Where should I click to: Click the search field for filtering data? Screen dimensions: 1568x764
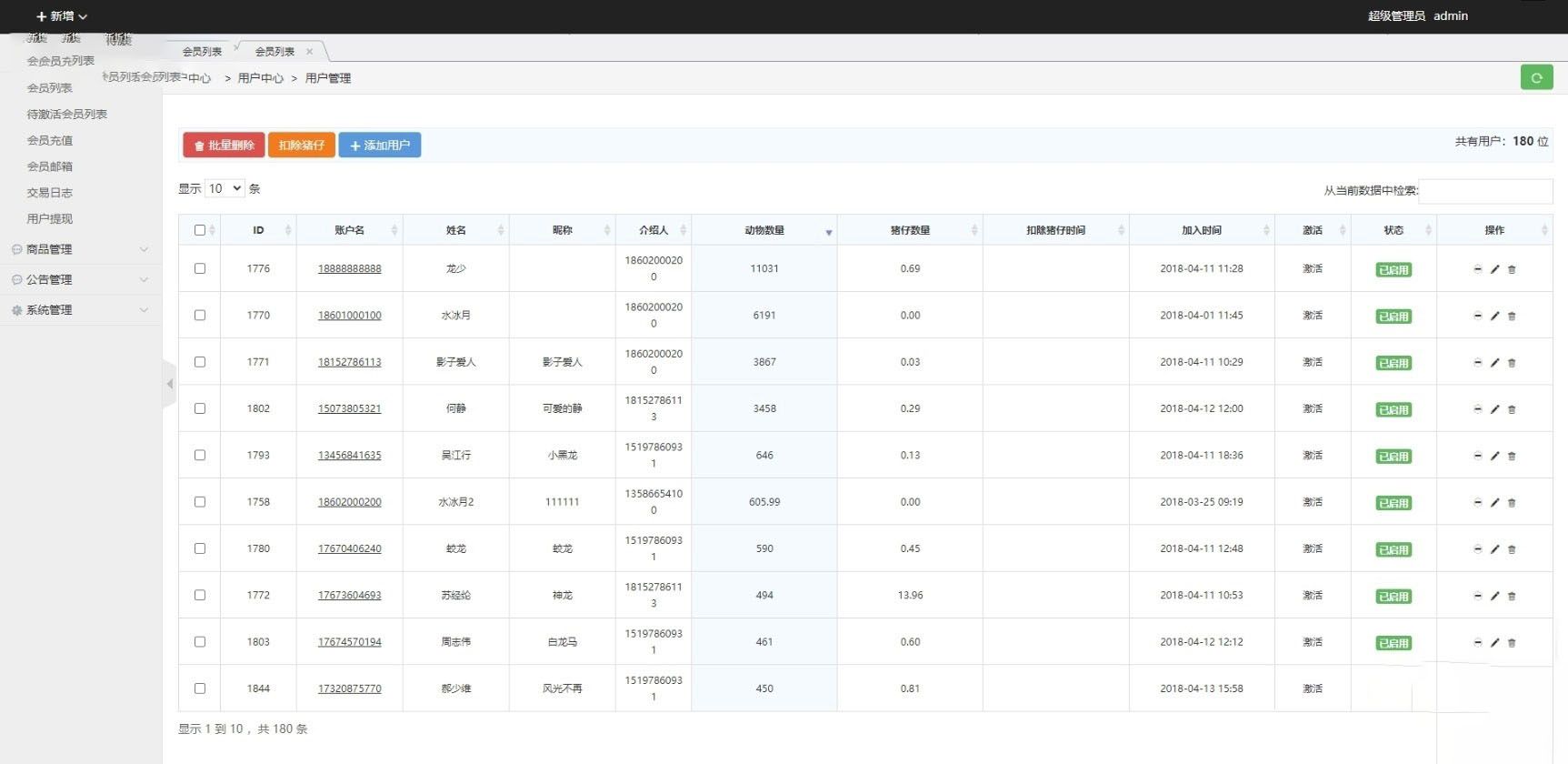pos(1484,191)
